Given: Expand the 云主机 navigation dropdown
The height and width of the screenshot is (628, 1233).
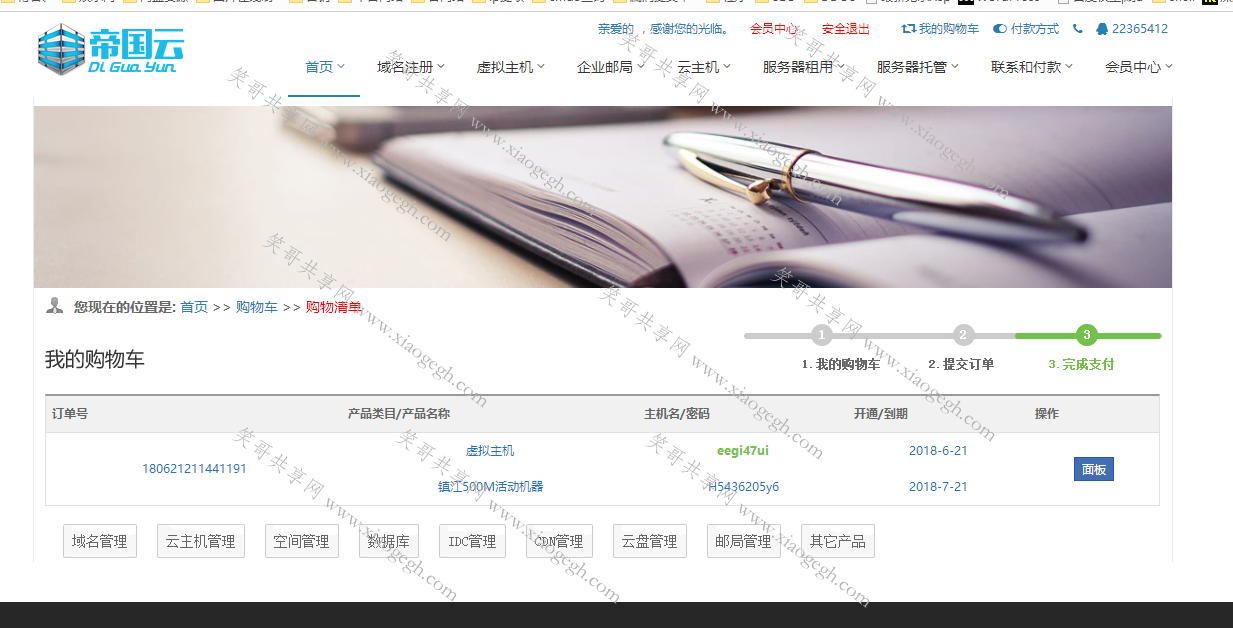Looking at the screenshot, I should pos(704,67).
